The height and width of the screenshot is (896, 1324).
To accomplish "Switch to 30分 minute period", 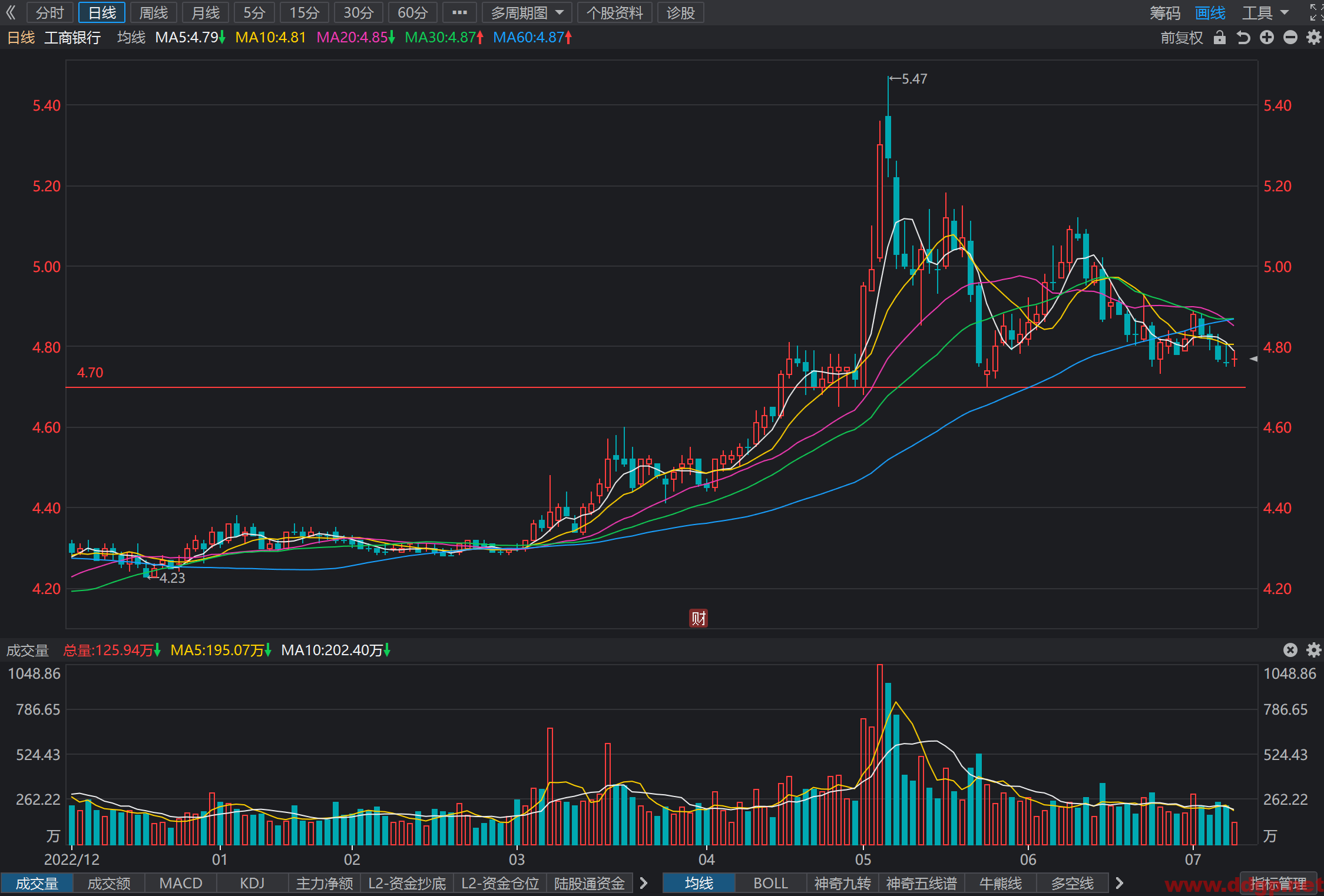I will pos(359,12).
